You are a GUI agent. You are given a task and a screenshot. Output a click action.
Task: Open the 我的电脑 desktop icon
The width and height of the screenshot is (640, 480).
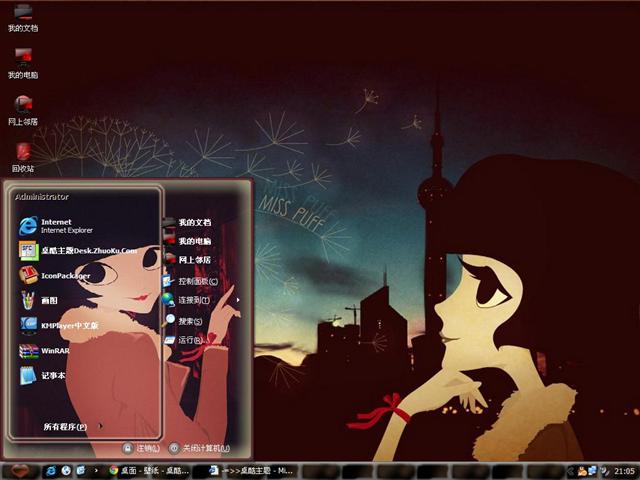[23, 64]
